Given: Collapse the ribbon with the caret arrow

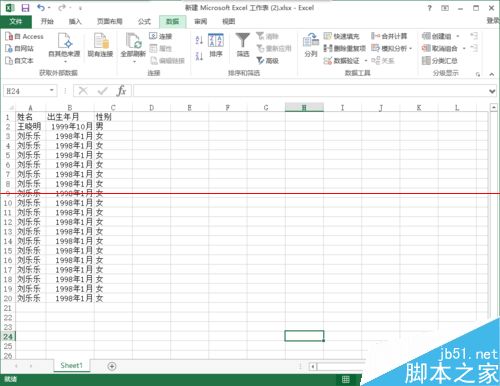Looking at the screenshot, I should click(492, 74).
